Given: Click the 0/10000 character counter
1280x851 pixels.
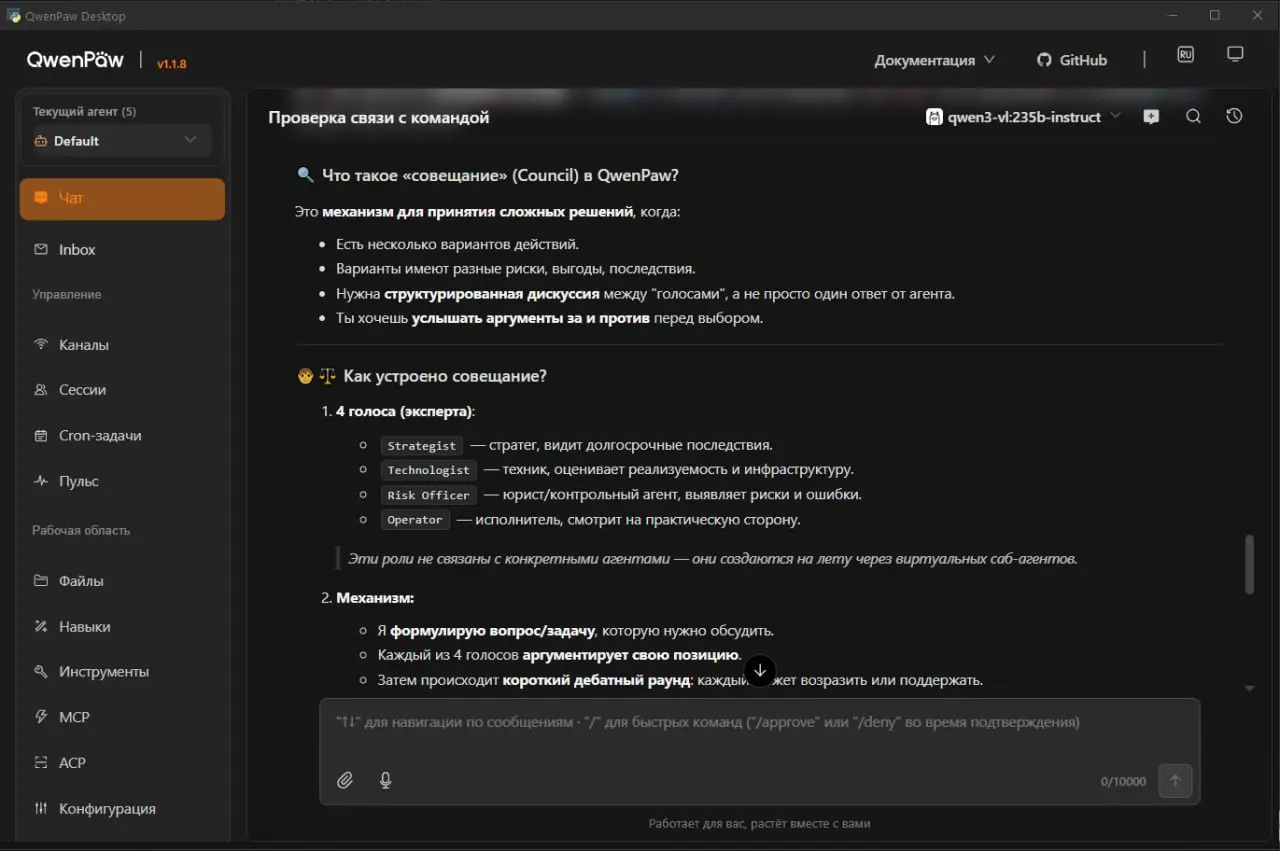Looking at the screenshot, I should click(1123, 781).
